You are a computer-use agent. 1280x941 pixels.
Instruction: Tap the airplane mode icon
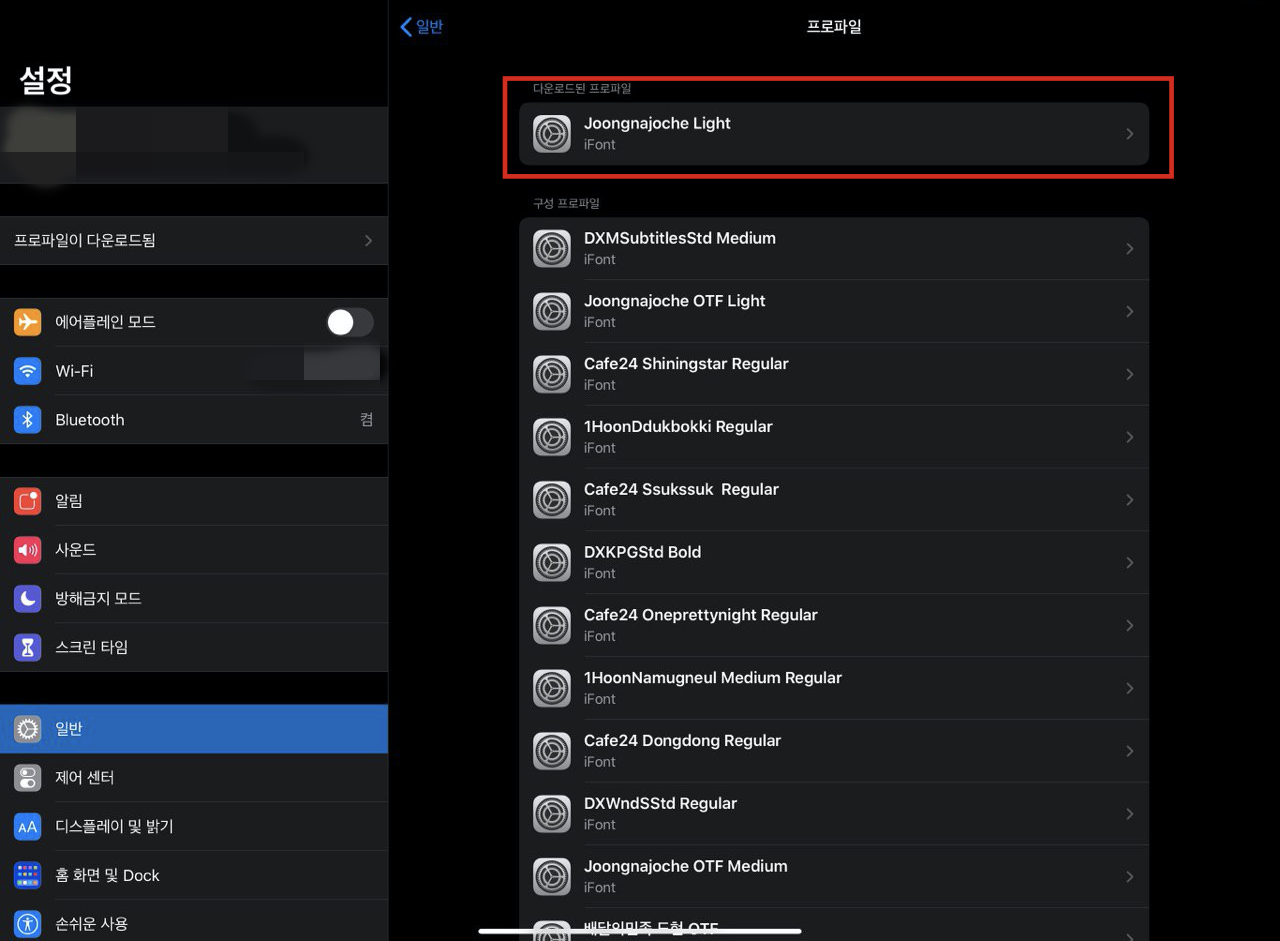pyautogui.click(x=28, y=322)
